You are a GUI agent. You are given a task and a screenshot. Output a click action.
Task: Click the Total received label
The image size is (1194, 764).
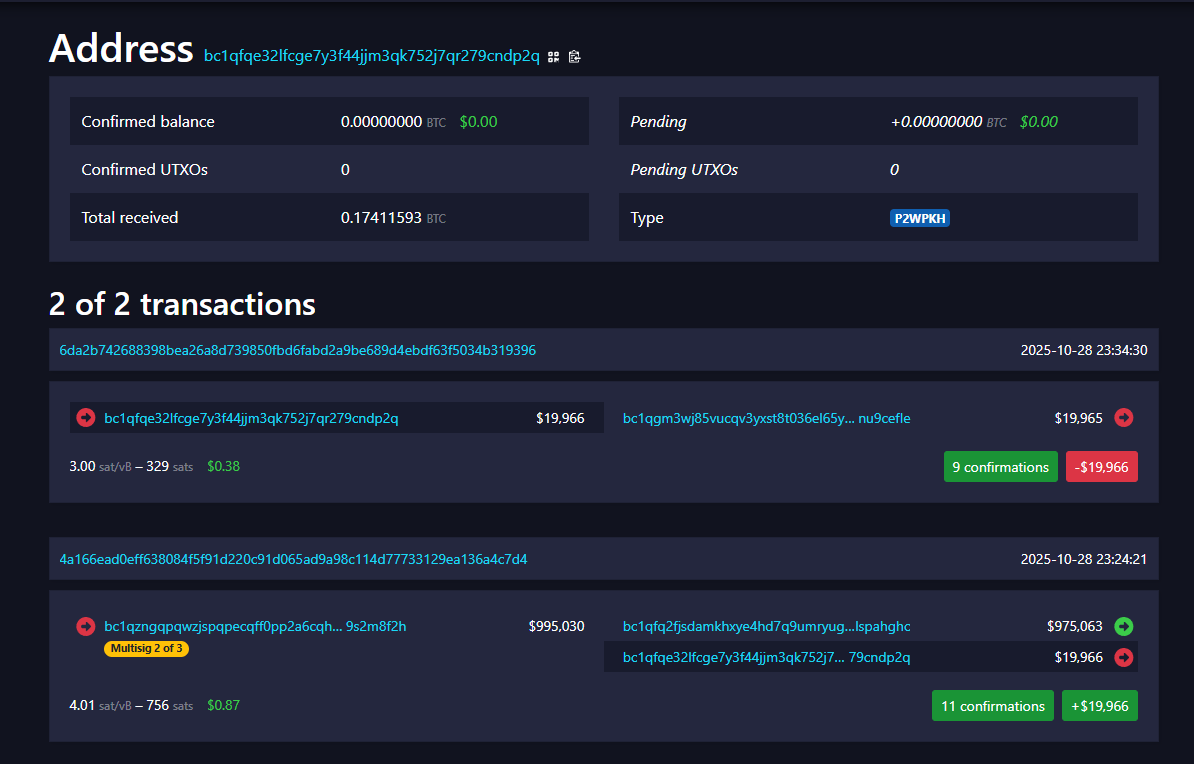[x=129, y=218]
